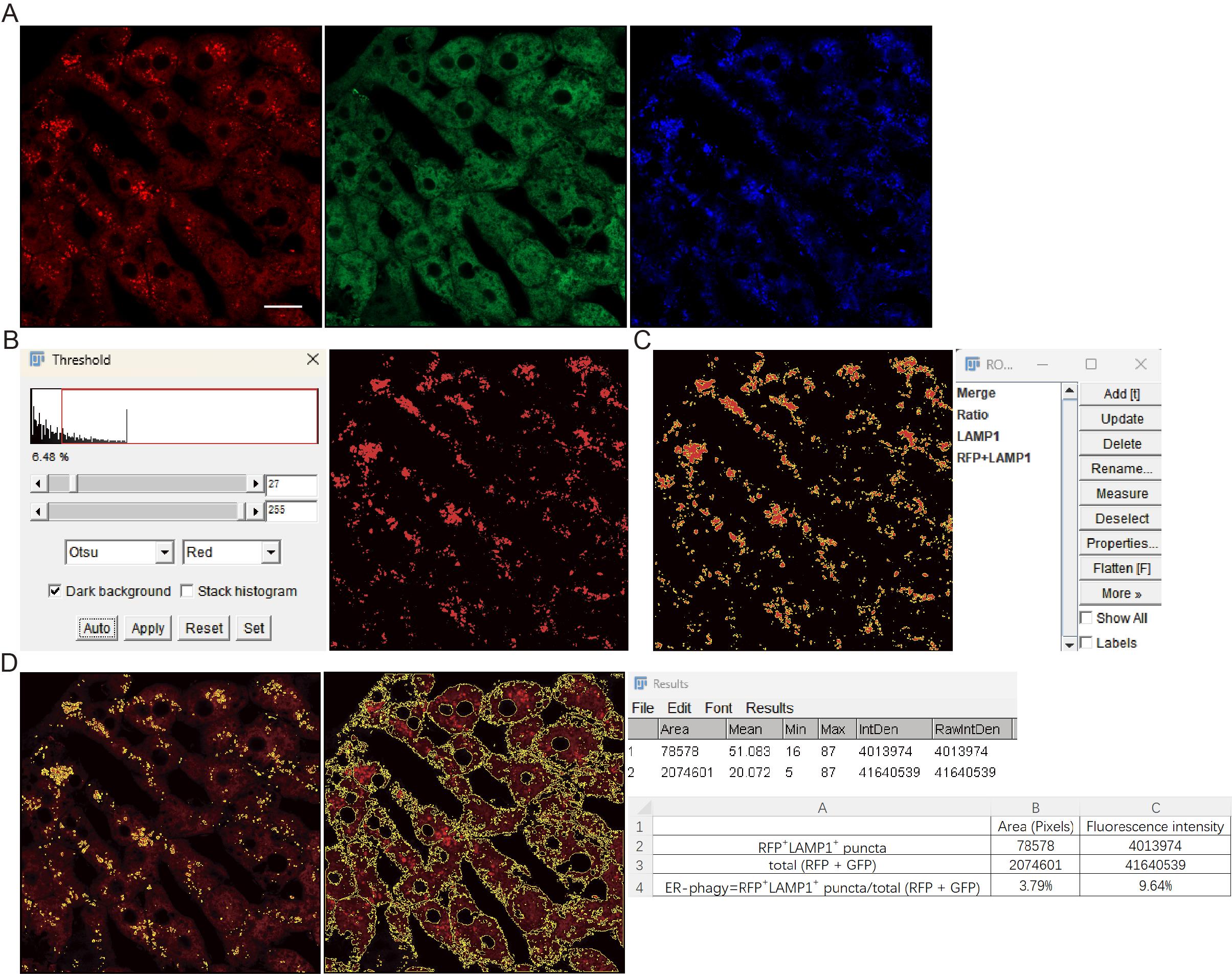The height and width of the screenshot is (974, 1232).
Task: Toggle the Dark background checkbox
Action: coord(55,591)
